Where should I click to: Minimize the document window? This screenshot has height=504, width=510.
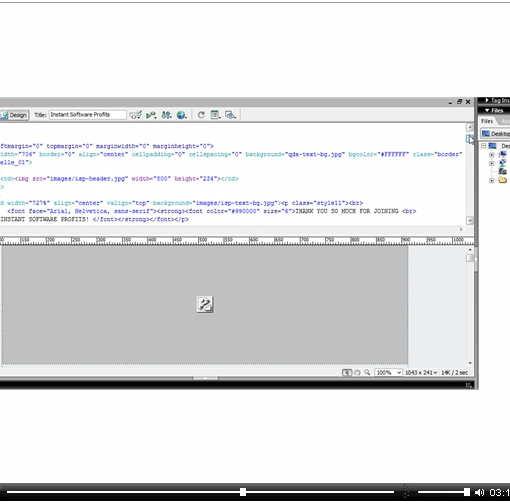451,102
